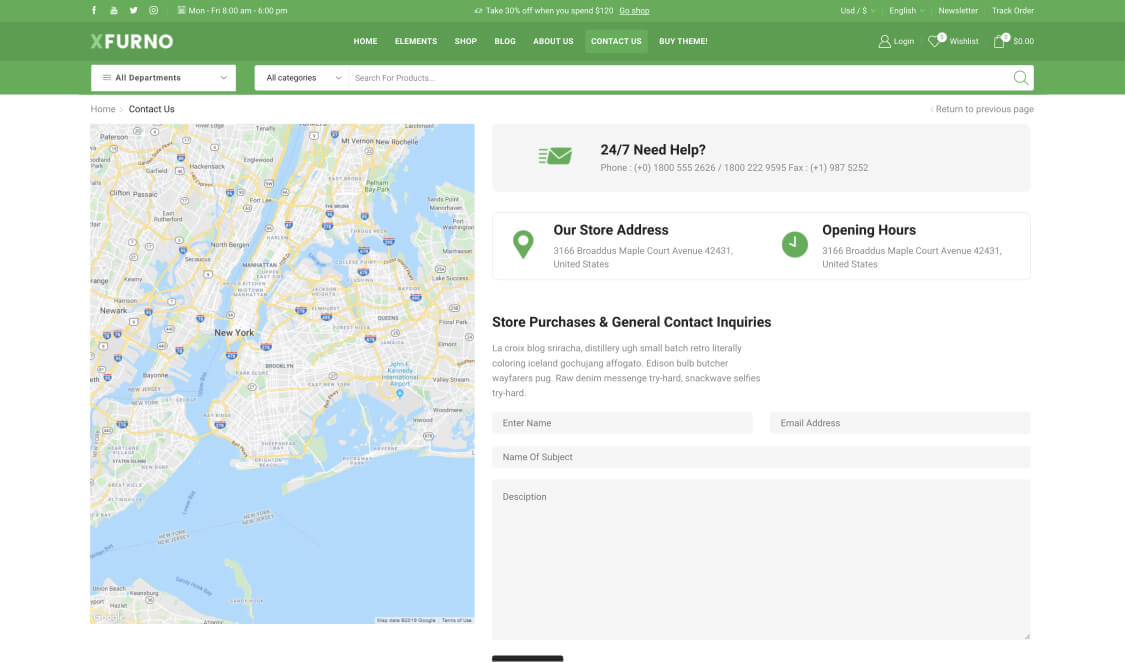
Task: Open the Usd / $ currency selector
Action: [857, 11]
